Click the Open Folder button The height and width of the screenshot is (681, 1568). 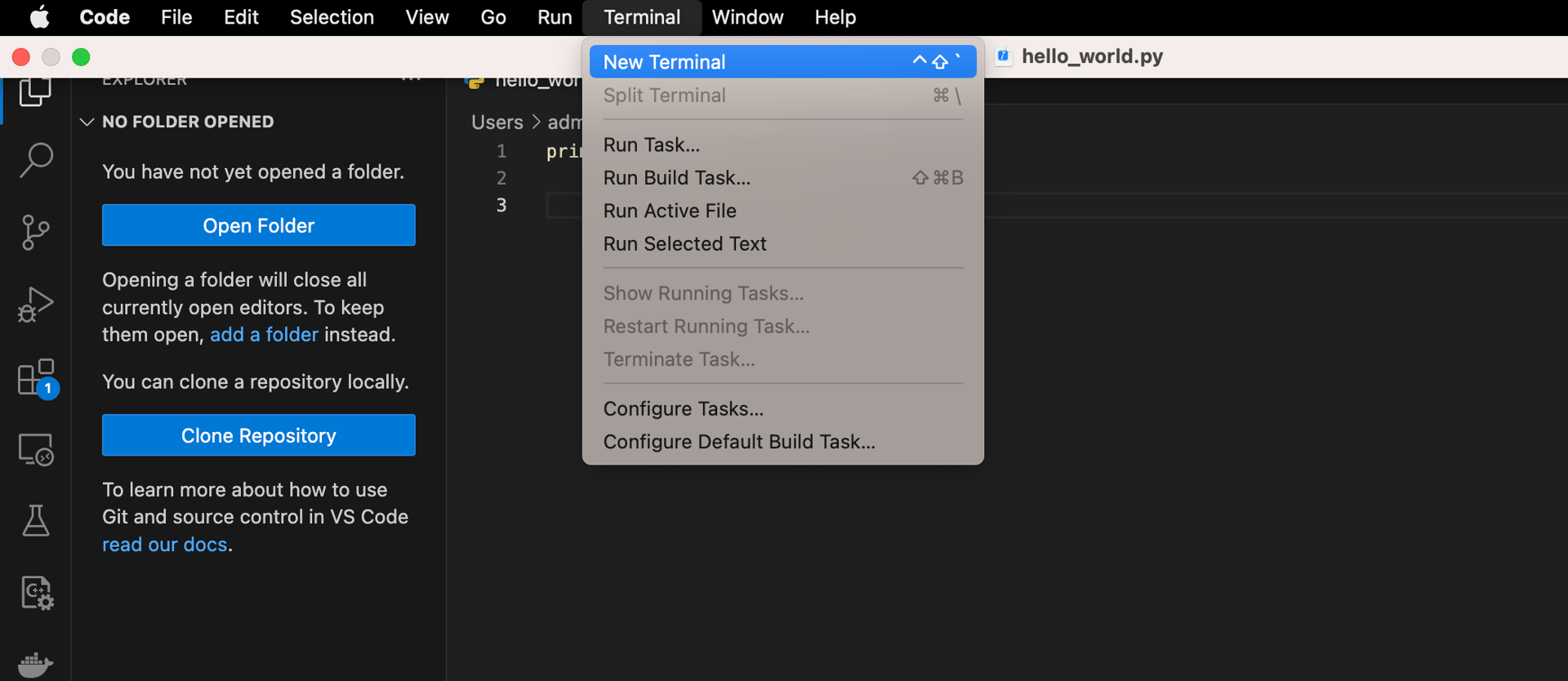pyautogui.click(x=258, y=225)
